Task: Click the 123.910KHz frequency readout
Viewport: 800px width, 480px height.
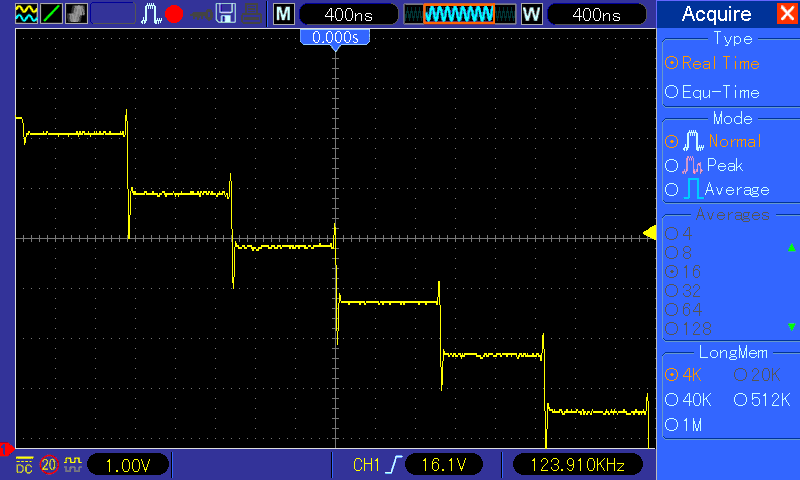Action: [x=578, y=465]
